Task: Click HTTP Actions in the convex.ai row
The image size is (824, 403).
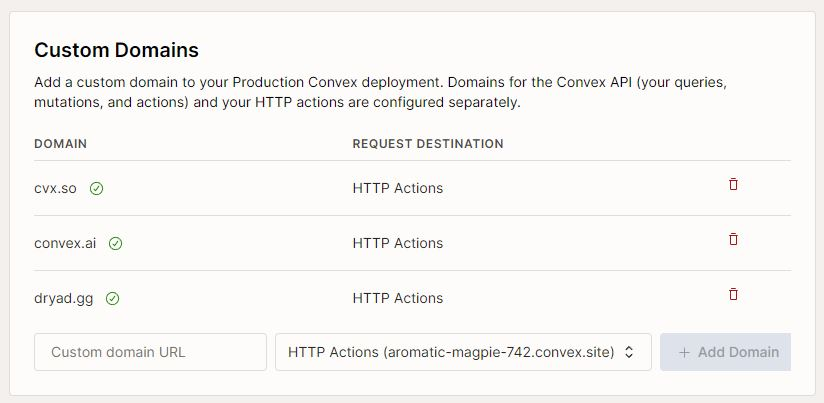Action: pos(397,243)
